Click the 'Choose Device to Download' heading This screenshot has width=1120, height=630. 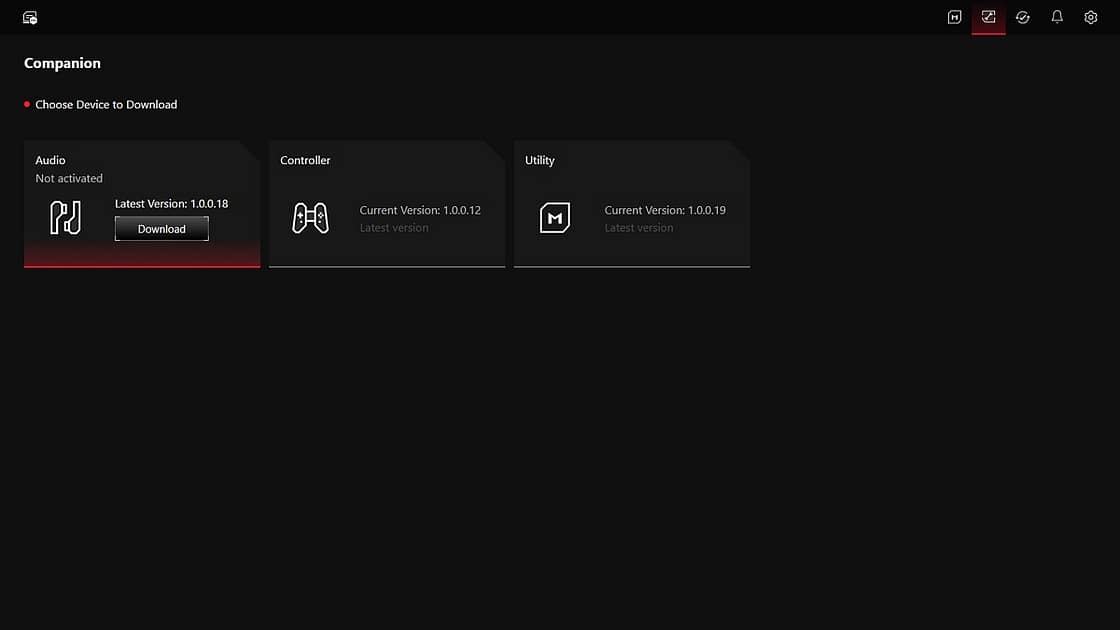pos(106,104)
